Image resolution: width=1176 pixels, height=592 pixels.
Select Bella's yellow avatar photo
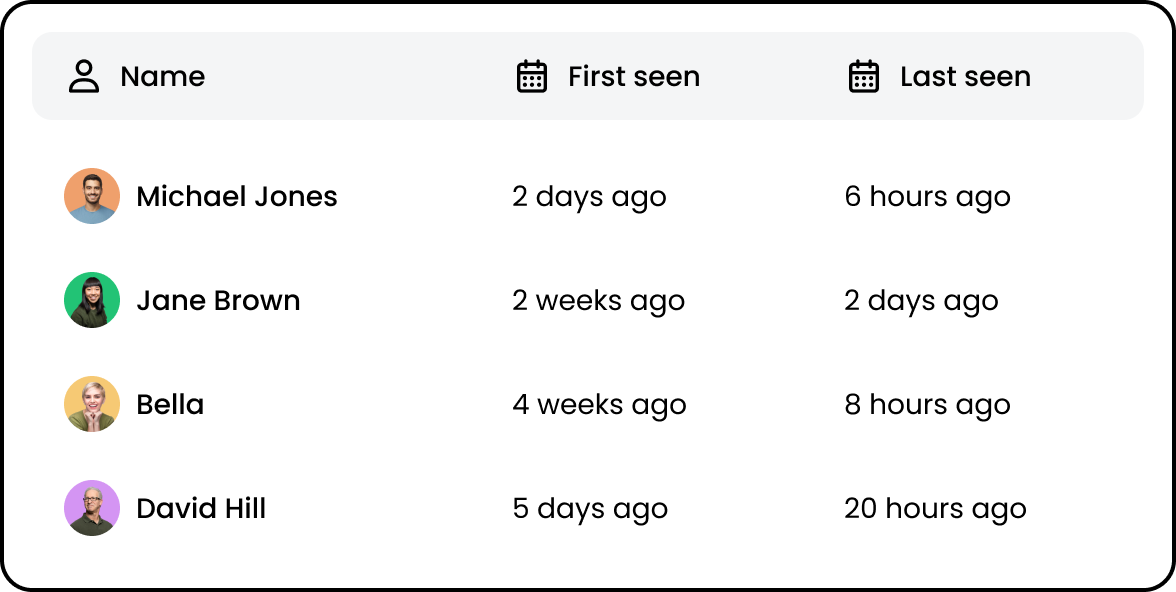click(92, 404)
